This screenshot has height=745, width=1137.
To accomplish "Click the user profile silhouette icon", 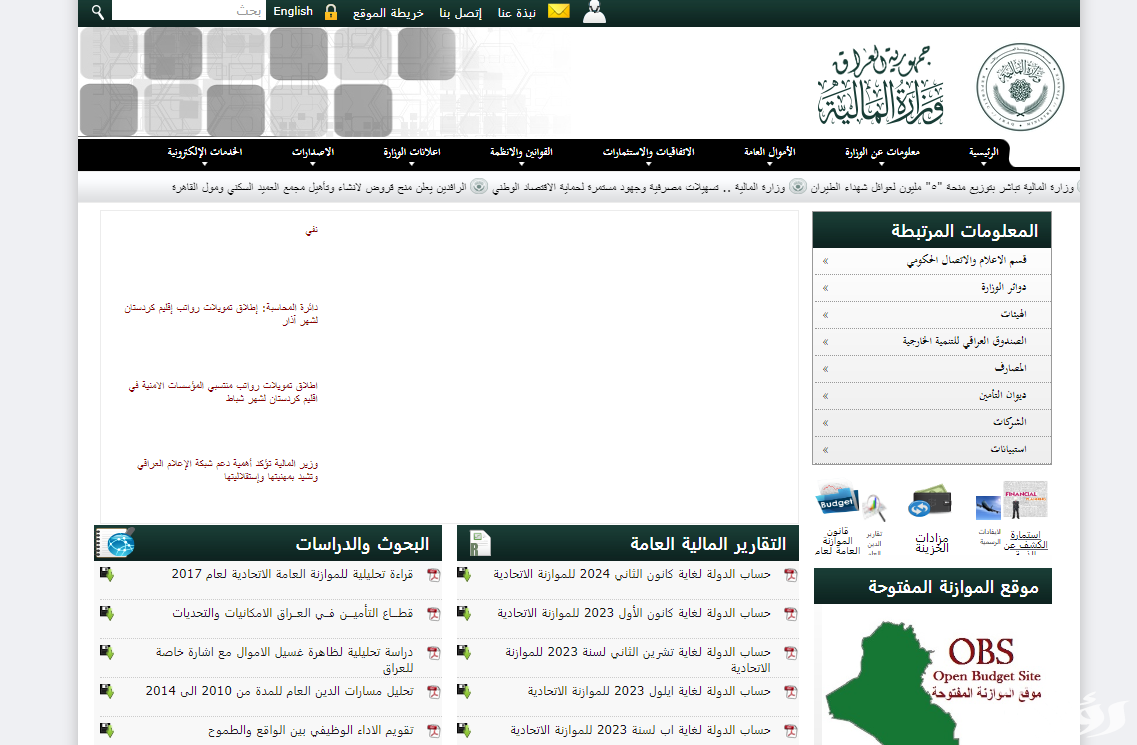I will (594, 12).
